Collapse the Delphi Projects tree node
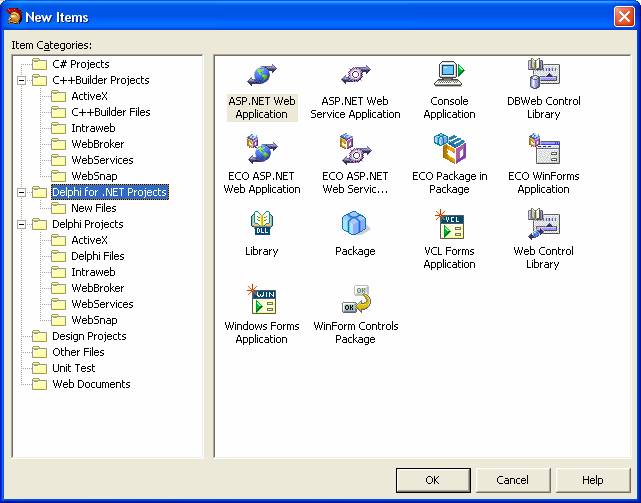Viewport: 641px width, 503px height. (21, 225)
